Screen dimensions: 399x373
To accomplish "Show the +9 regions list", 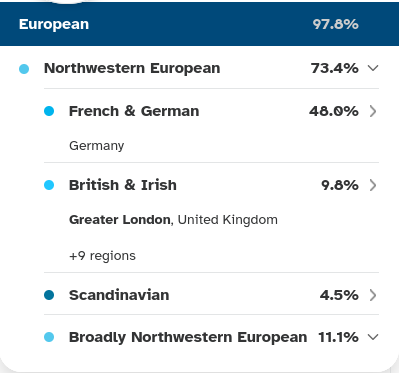I will coord(102,256).
